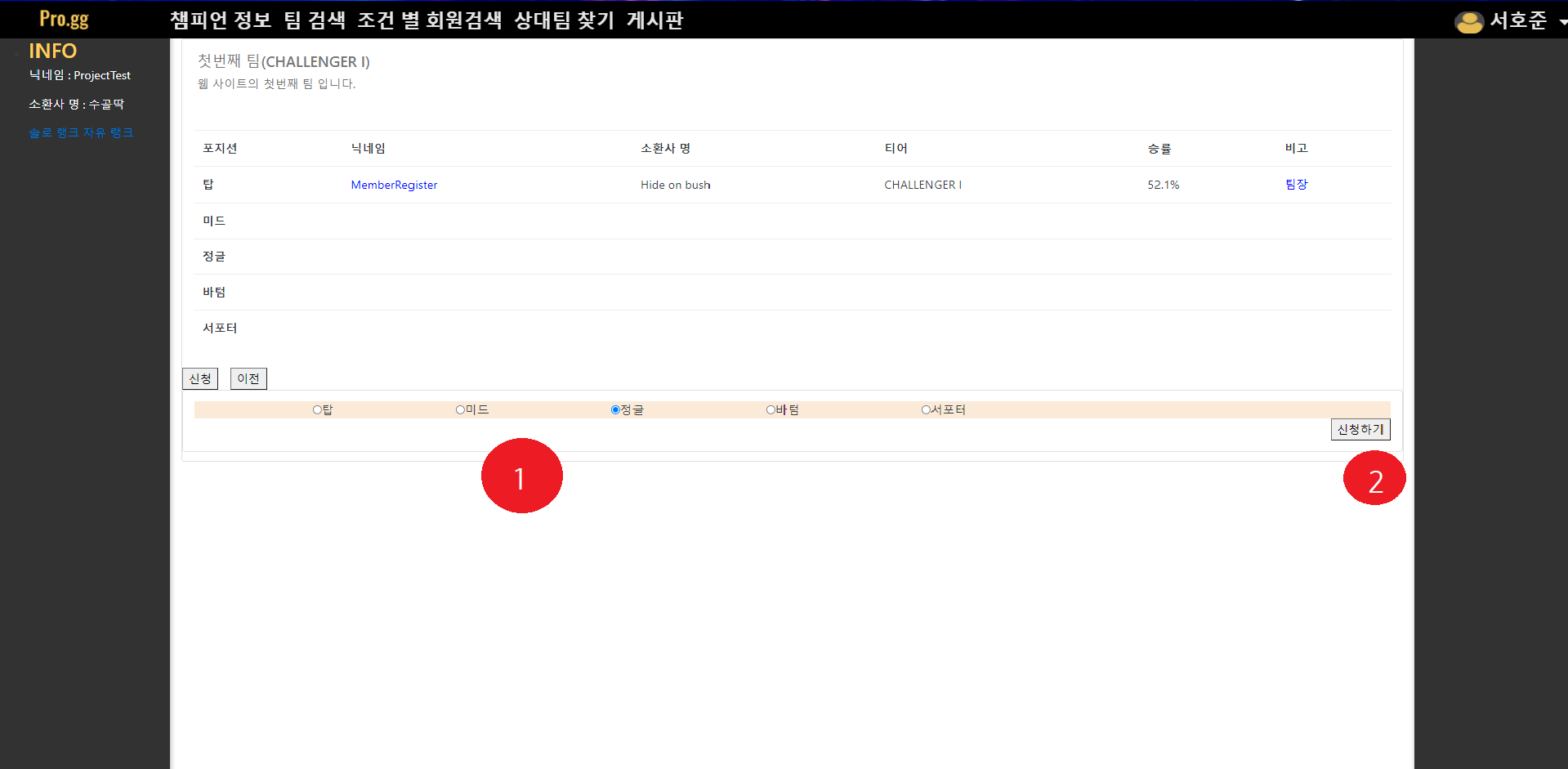Viewport: 1568px width, 769px height.
Task: Click the 포지션 column header
Action: [220, 148]
